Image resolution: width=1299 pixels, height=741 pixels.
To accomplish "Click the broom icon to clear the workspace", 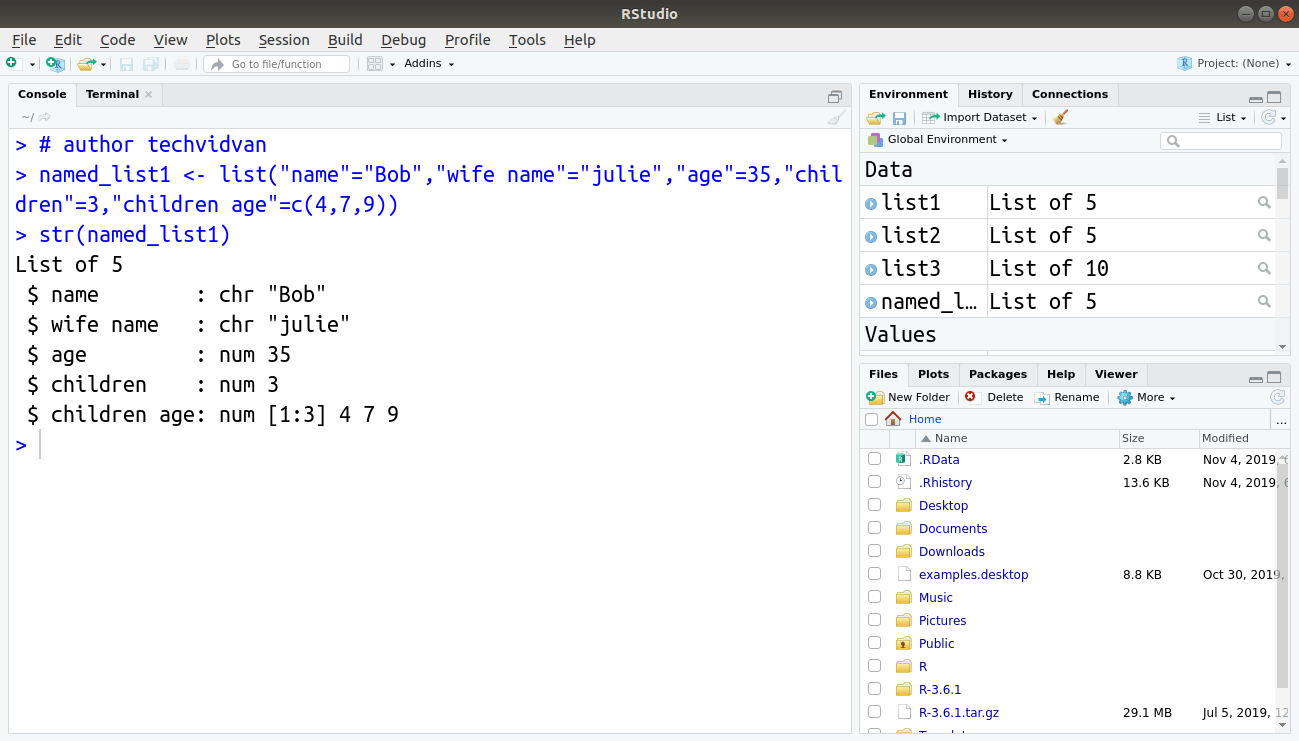I will tap(1059, 117).
